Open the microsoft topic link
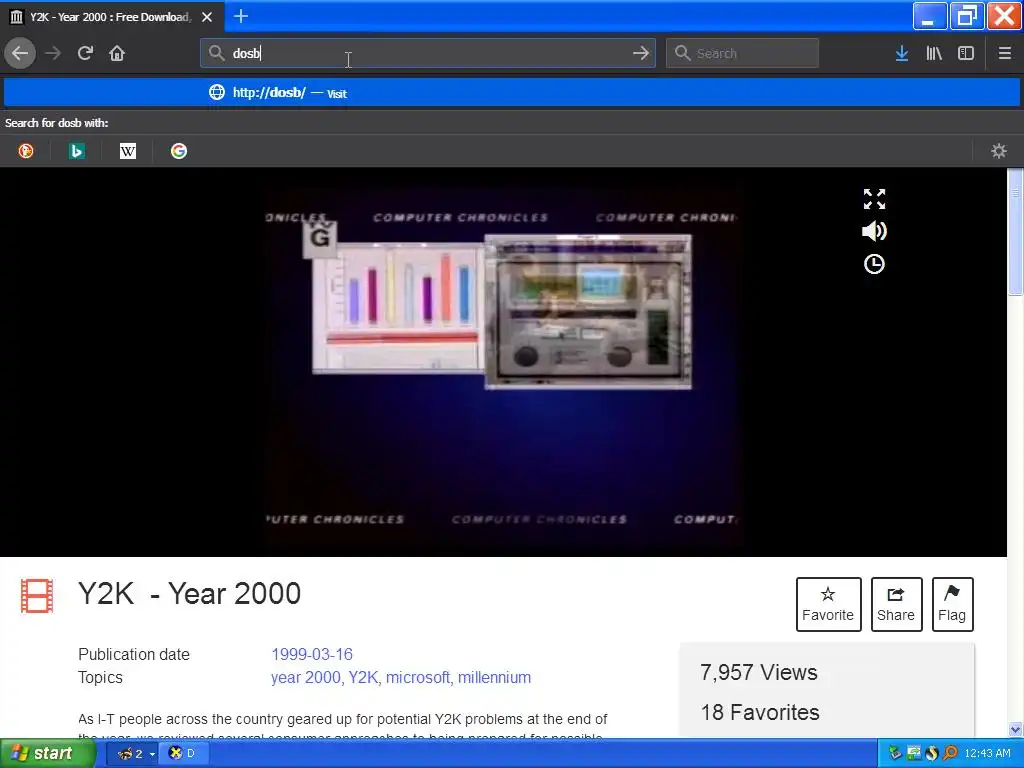Image resolution: width=1024 pixels, height=768 pixels. [x=418, y=677]
